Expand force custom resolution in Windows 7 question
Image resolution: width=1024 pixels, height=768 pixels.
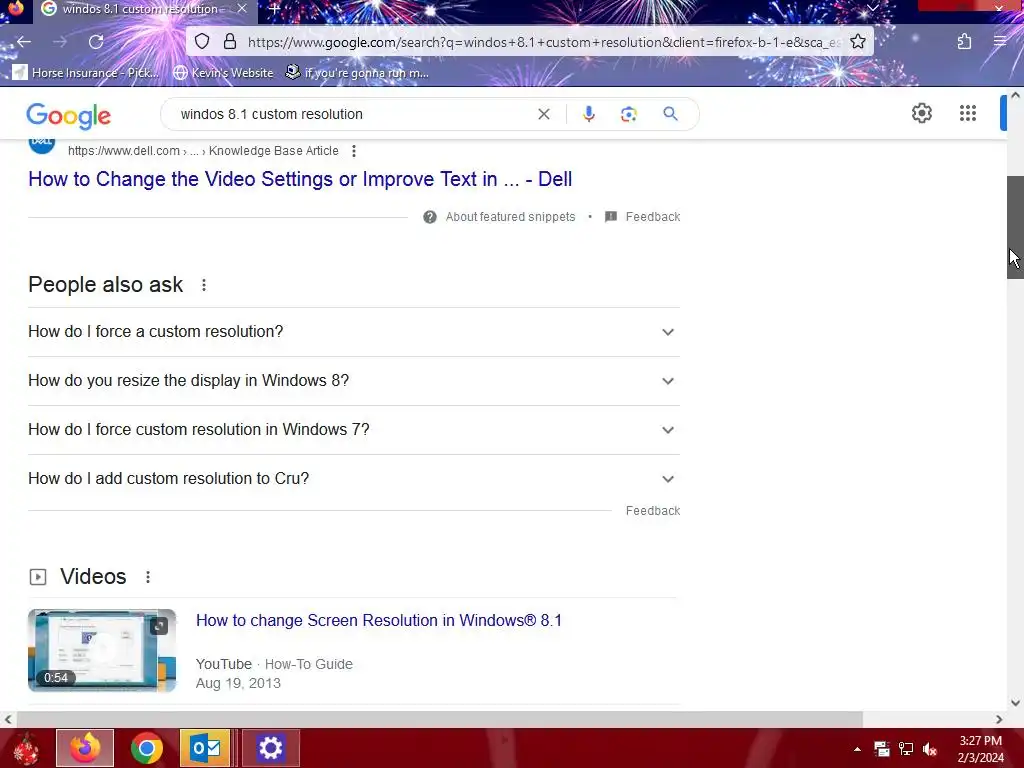click(354, 430)
